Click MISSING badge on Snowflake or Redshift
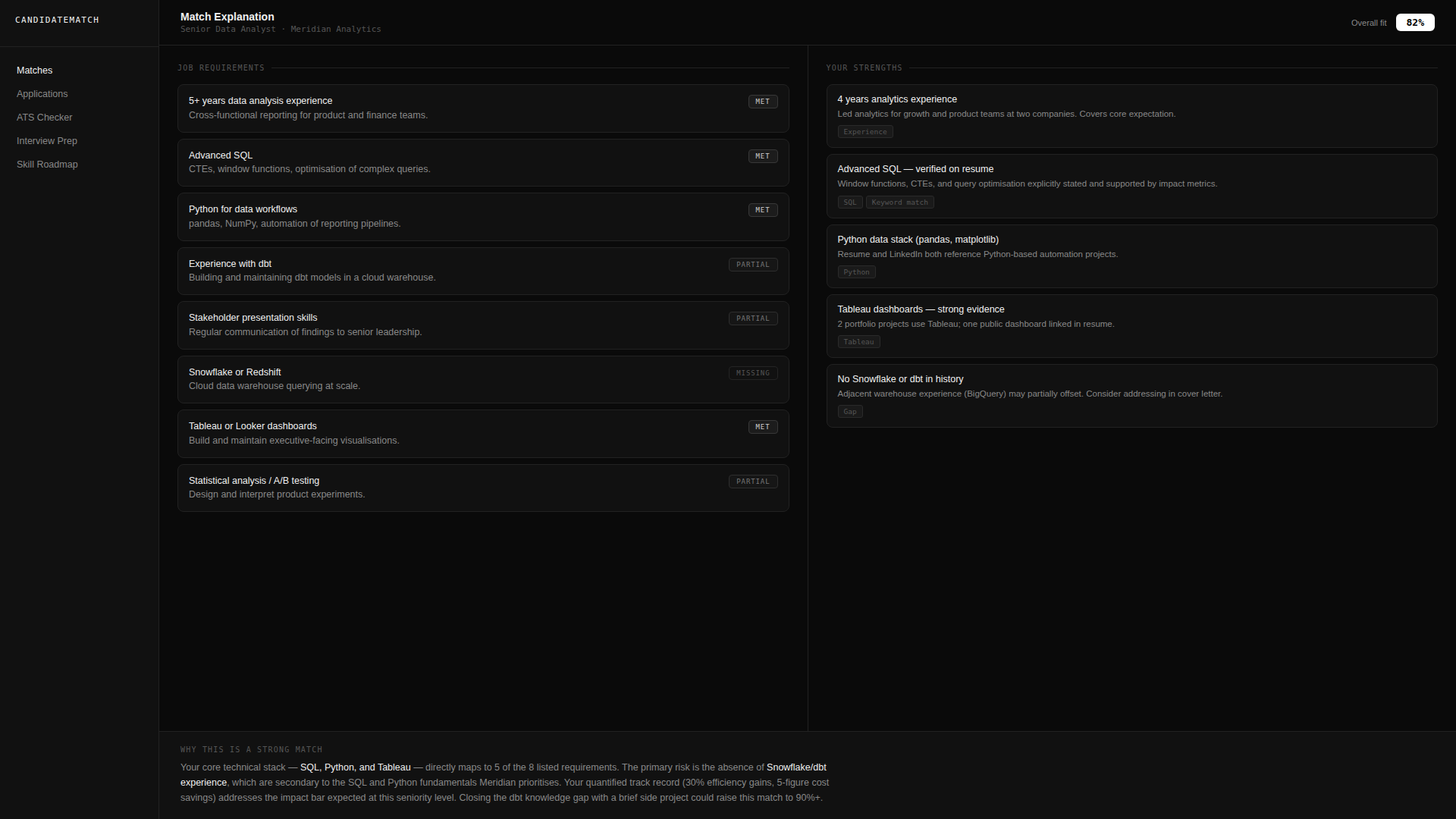Screen dimensions: 1456x819 (x=752, y=373)
